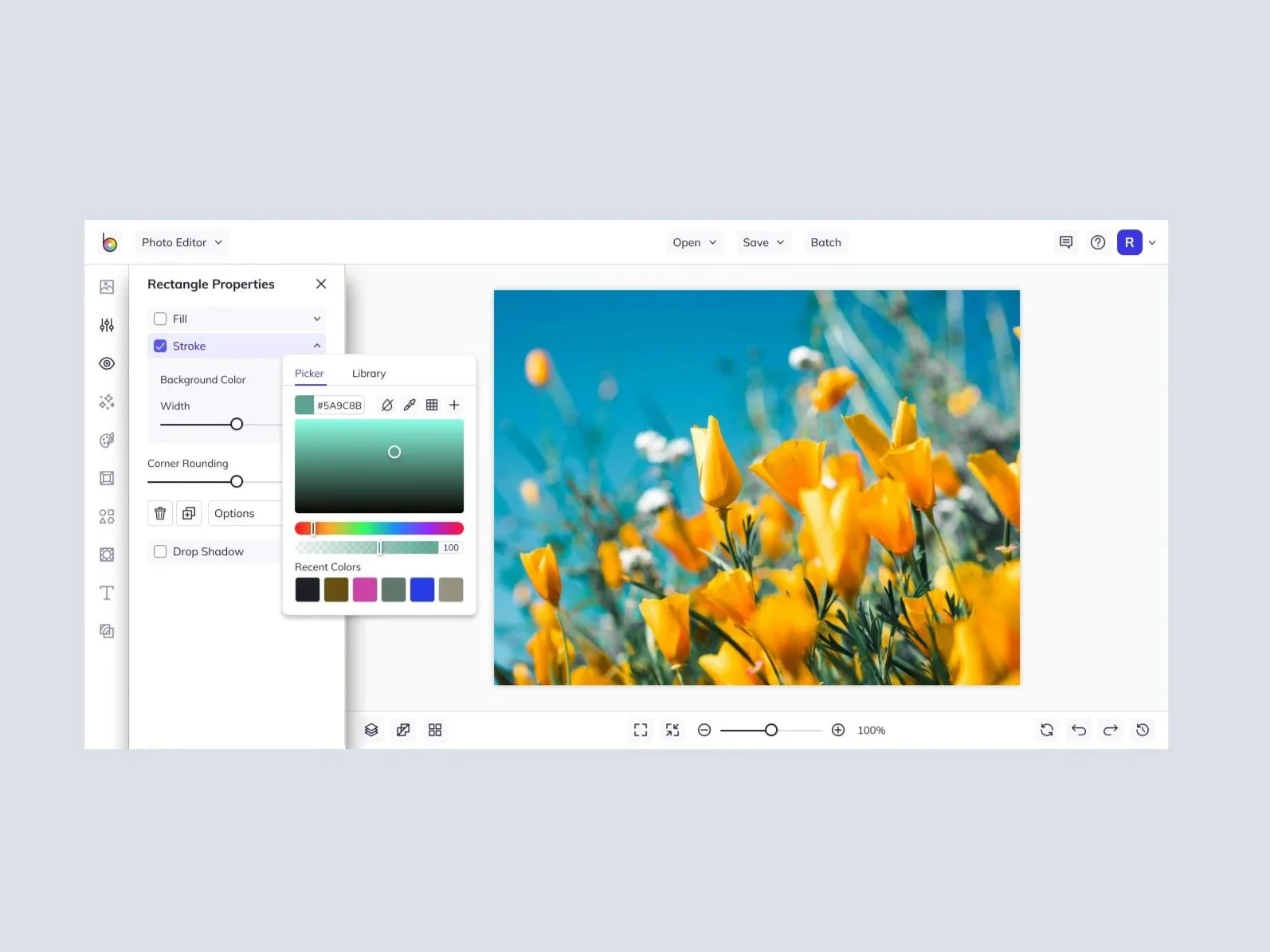Screen dimensions: 1270x952
Task: Select the magenta recent color swatch
Action: (365, 590)
